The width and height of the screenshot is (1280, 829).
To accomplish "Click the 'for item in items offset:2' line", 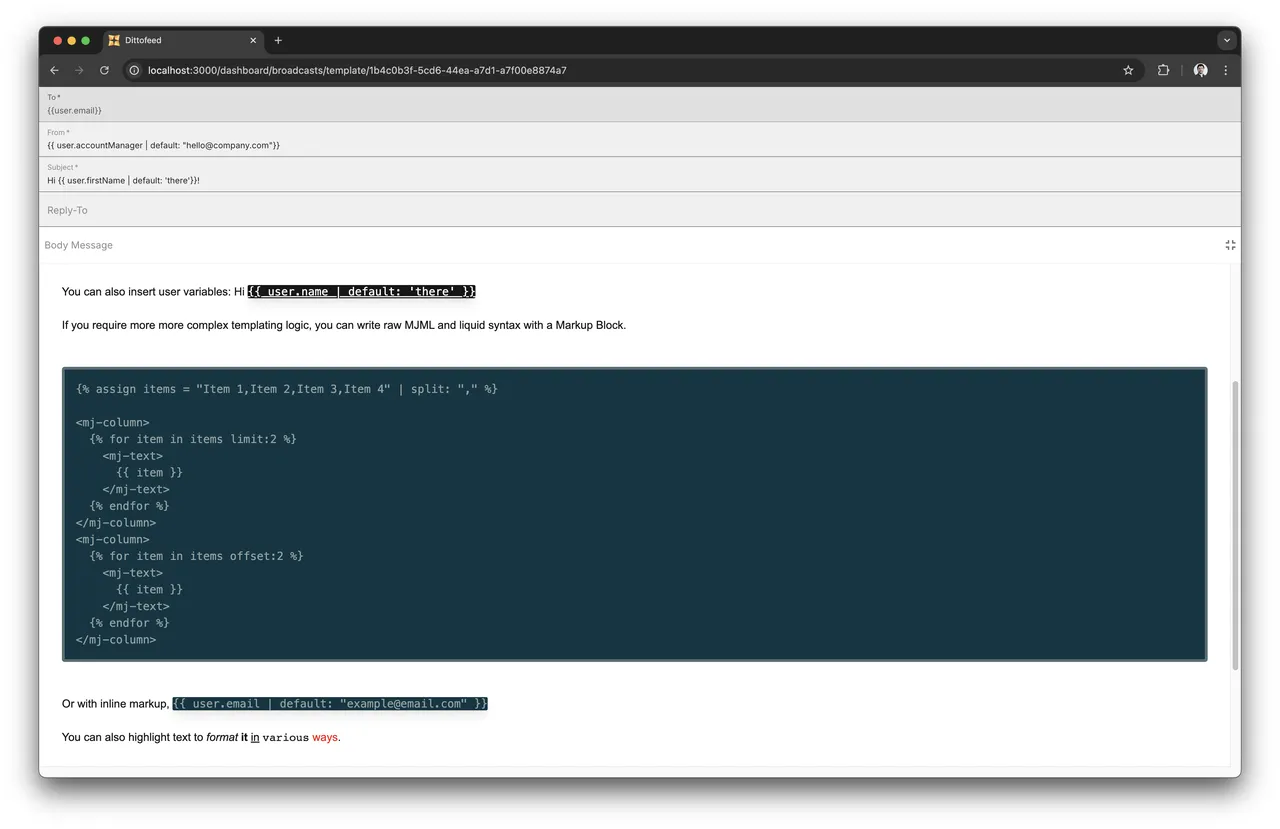I will click(x=196, y=556).
